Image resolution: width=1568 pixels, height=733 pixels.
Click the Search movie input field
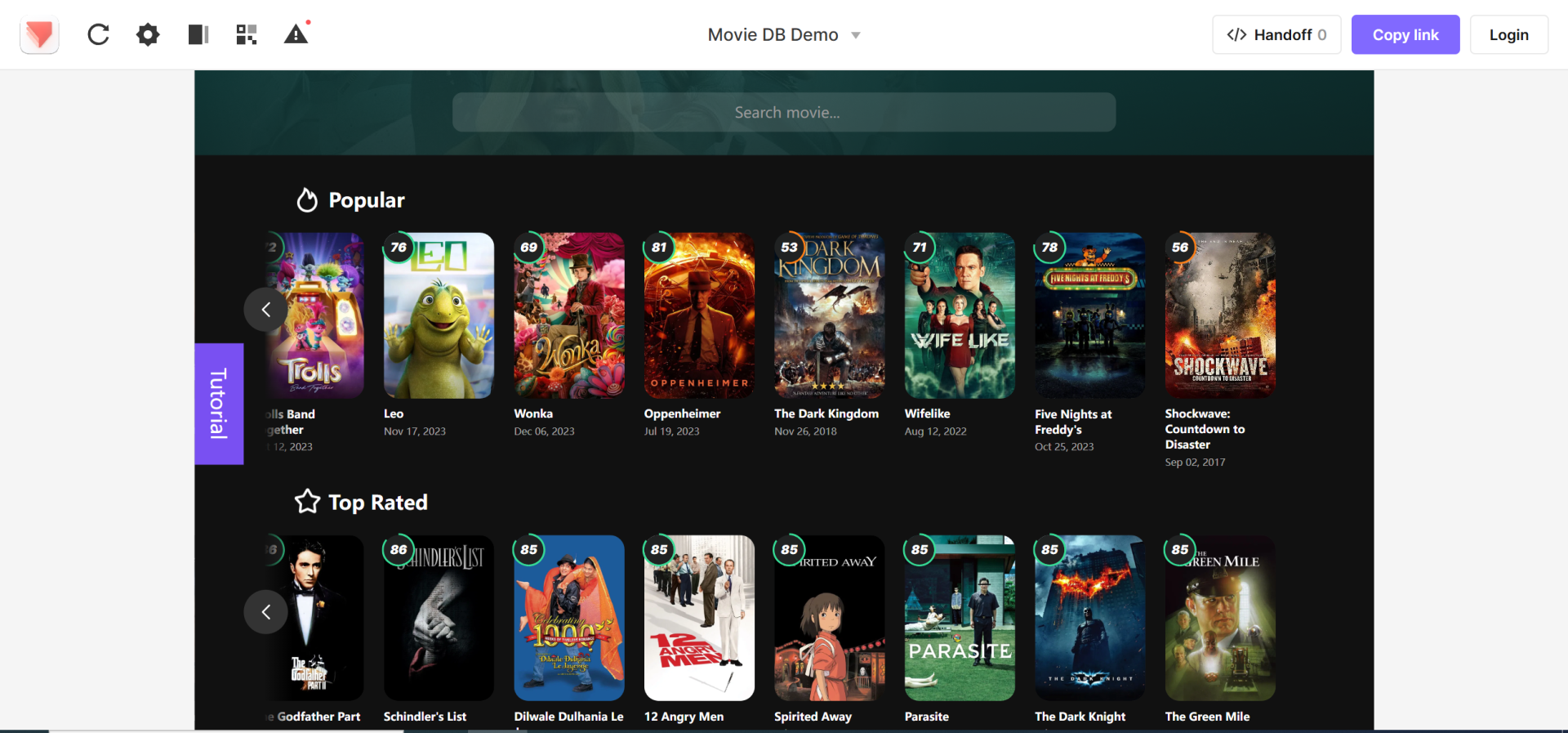[784, 112]
